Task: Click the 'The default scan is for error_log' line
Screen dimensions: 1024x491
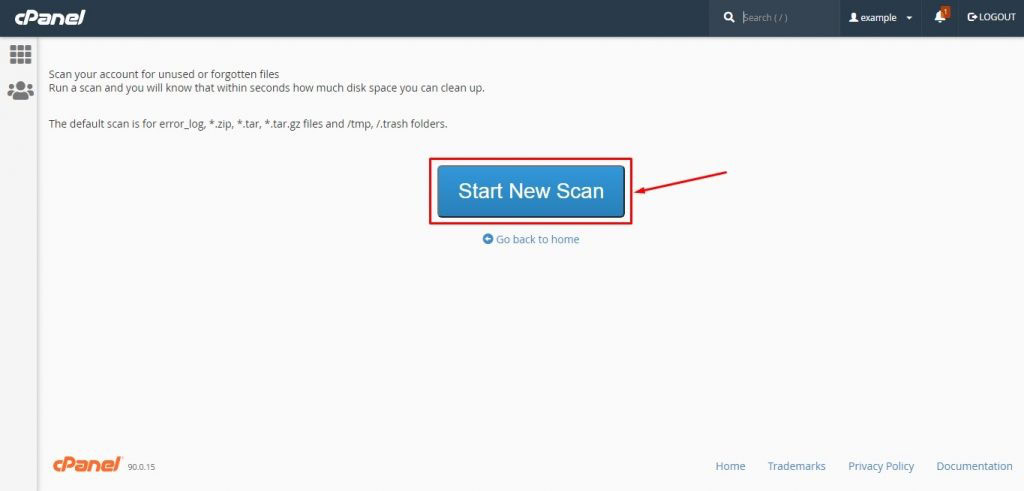Action: click(x=248, y=123)
